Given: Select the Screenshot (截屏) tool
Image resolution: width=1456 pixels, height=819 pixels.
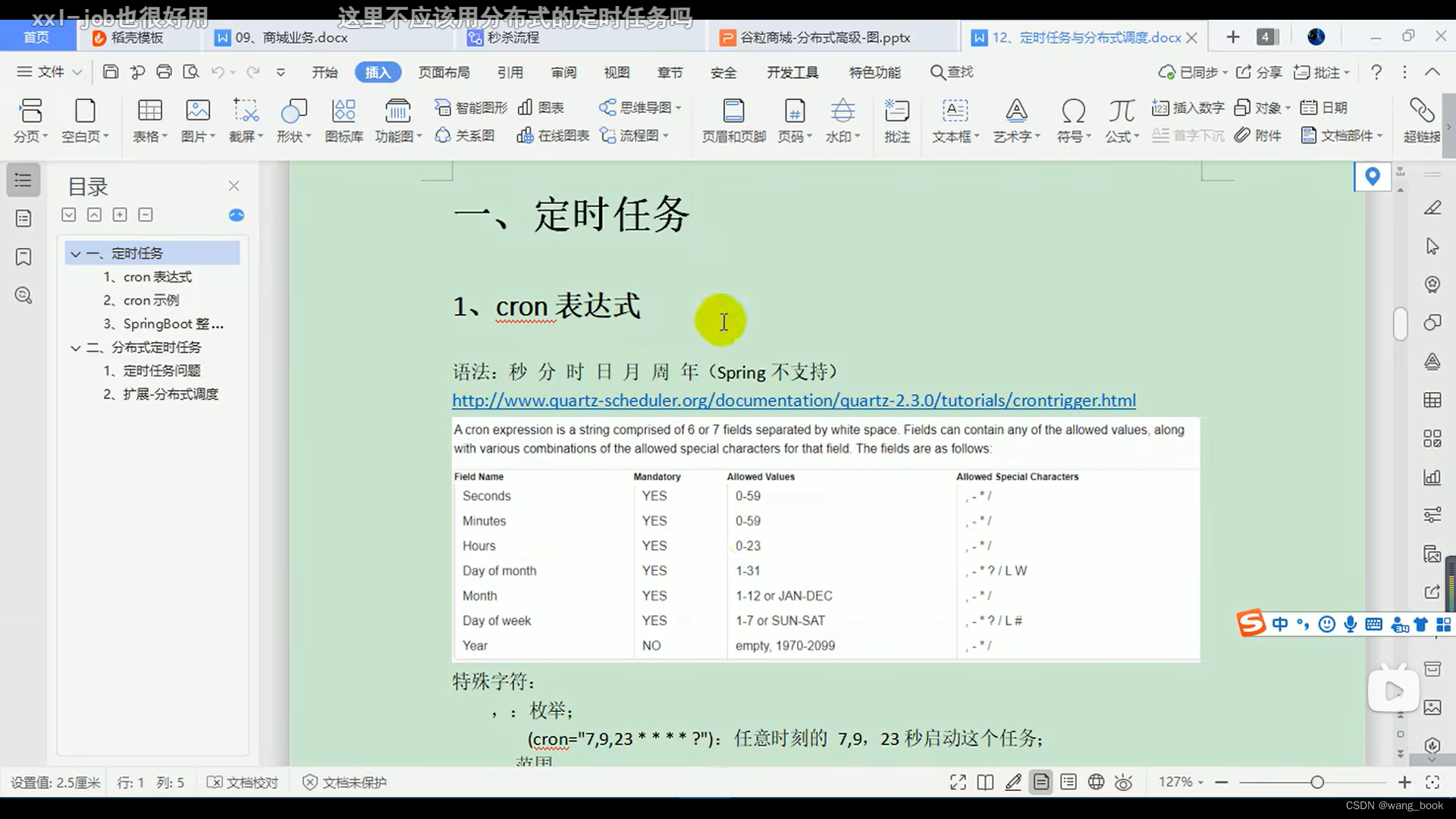Looking at the screenshot, I should point(246,121).
